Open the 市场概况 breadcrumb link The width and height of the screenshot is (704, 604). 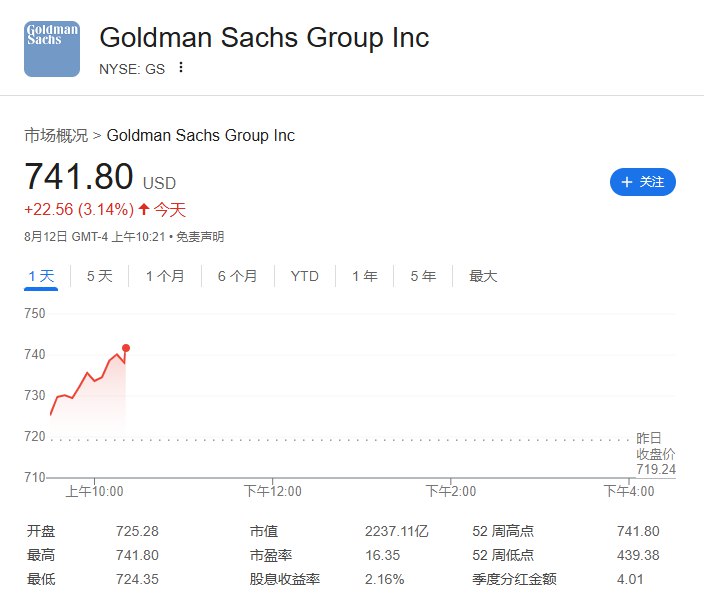click(56, 135)
